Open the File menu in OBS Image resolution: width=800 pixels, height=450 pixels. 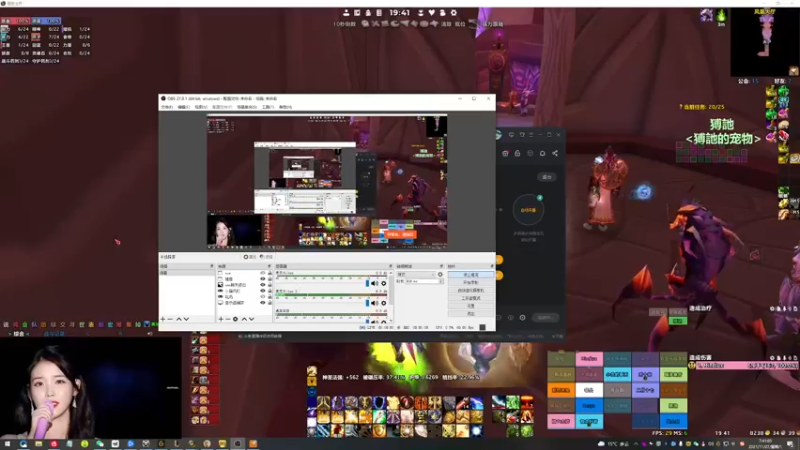(167, 107)
